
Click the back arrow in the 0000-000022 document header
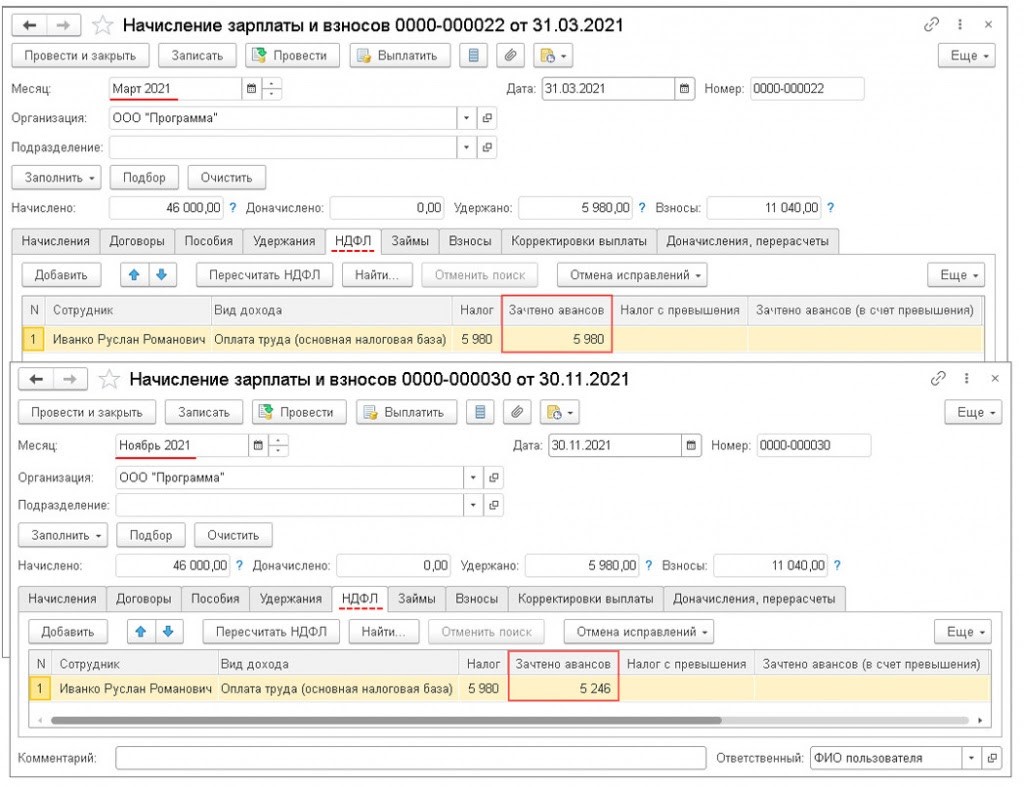tap(29, 25)
